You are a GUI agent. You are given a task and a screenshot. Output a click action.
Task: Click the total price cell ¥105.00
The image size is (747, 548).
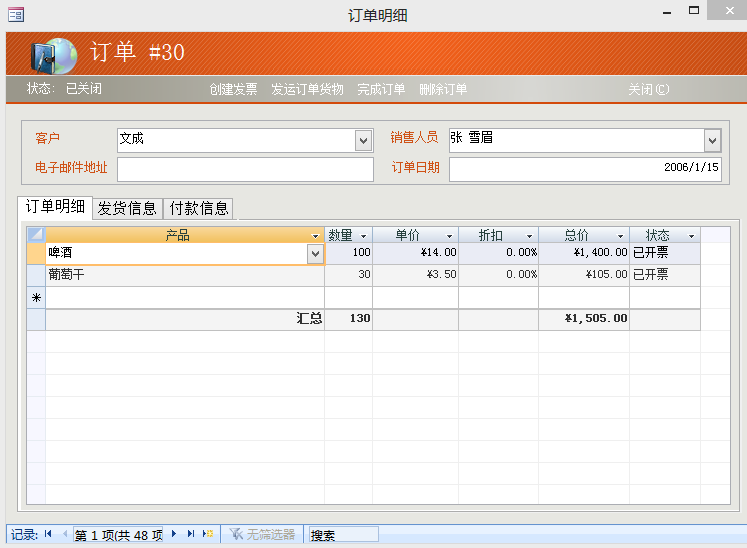(x=584, y=275)
